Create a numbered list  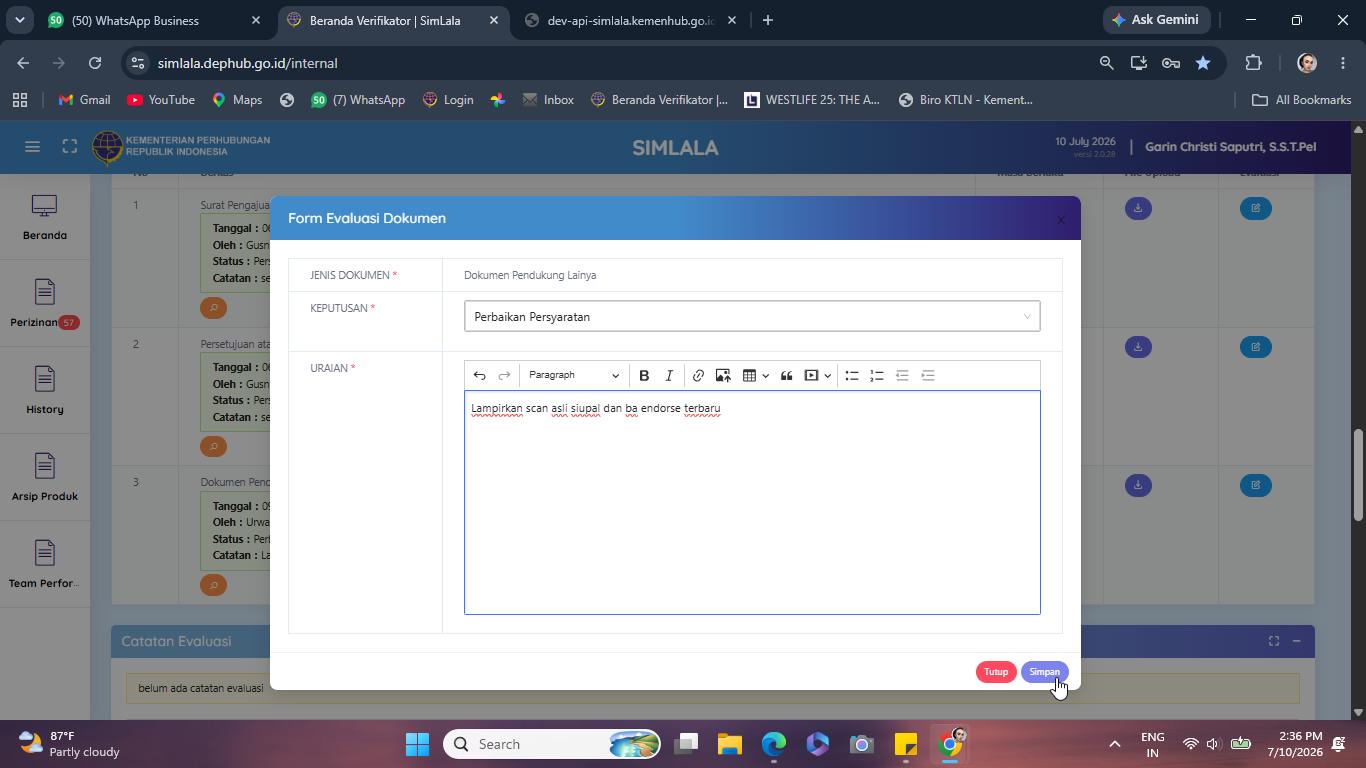[x=877, y=376]
